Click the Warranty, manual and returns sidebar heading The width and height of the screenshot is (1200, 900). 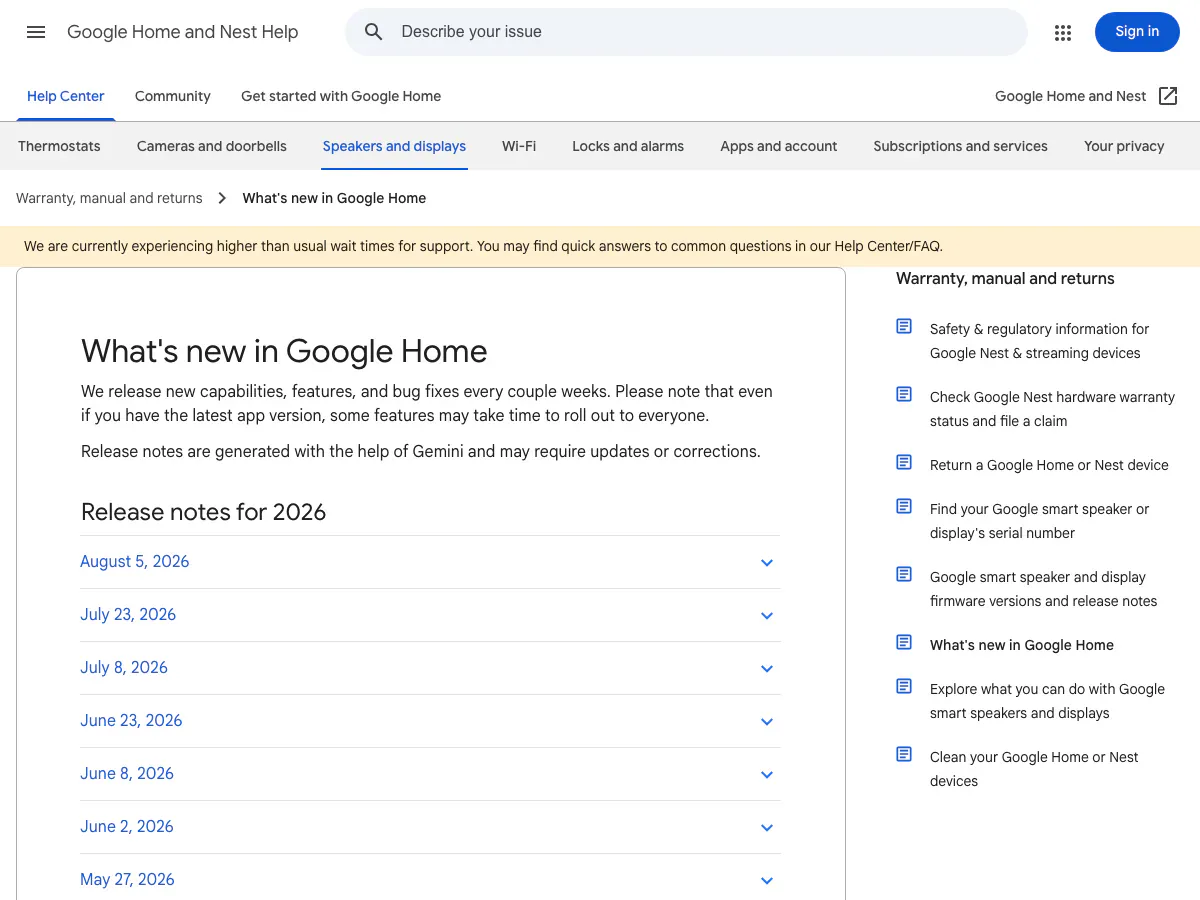[1005, 279]
